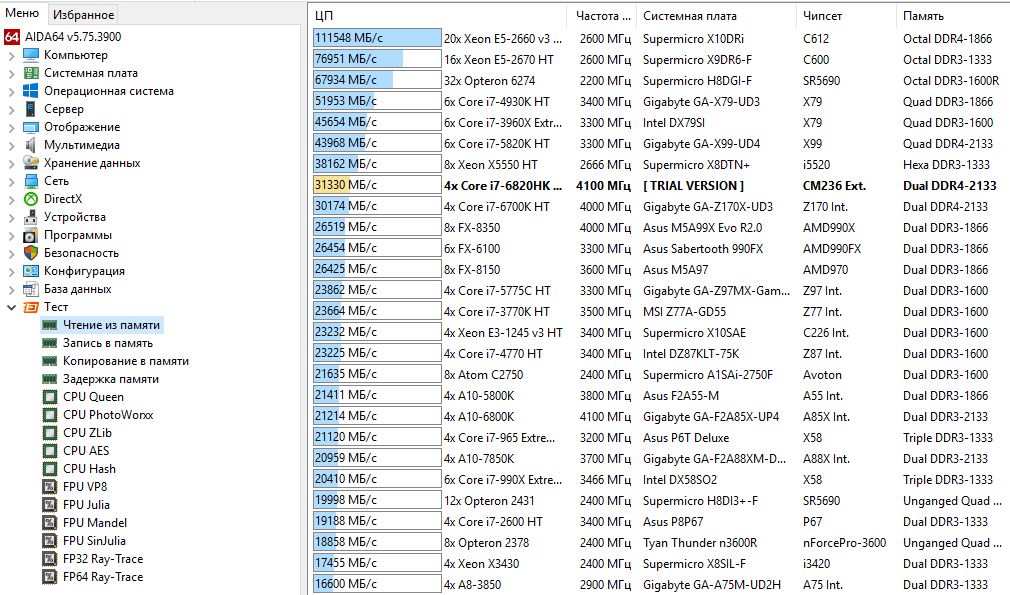Click the Запись в память RAM icon

click(x=50, y=343)
